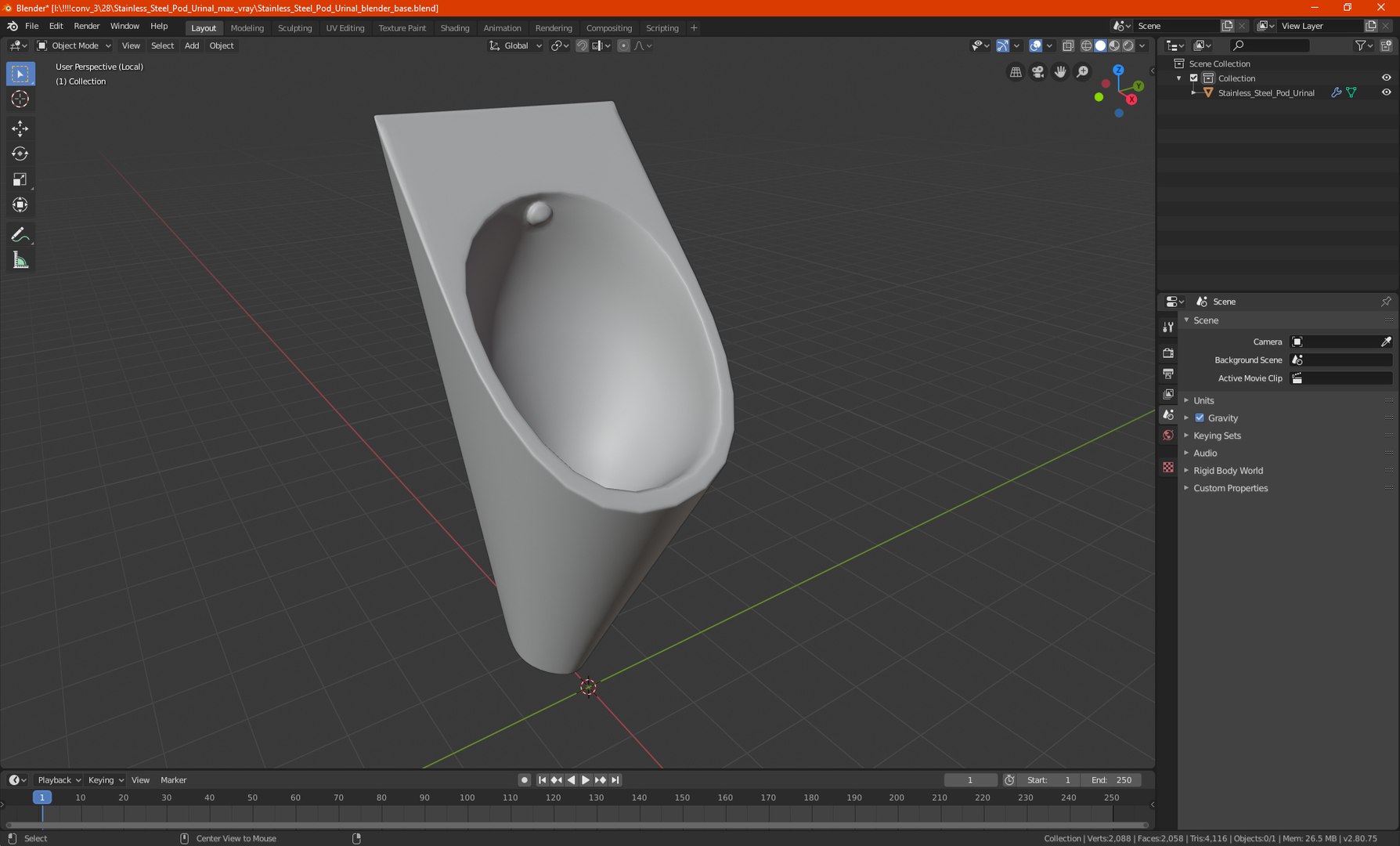This screenshot has height=846, width=1400.
Task: Open the World properties tab icon
Action: 1168,436
